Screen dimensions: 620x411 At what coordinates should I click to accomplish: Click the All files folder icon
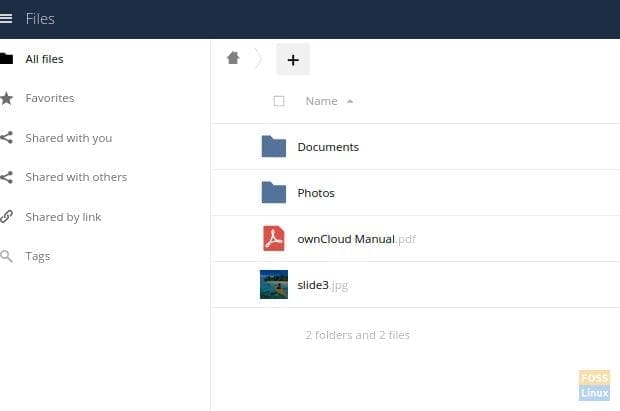coord(6,59)
